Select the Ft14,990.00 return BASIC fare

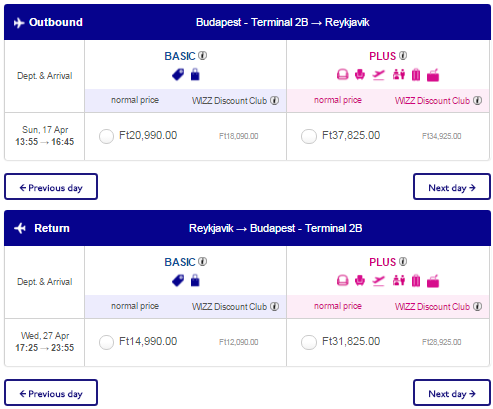point(106,342)
